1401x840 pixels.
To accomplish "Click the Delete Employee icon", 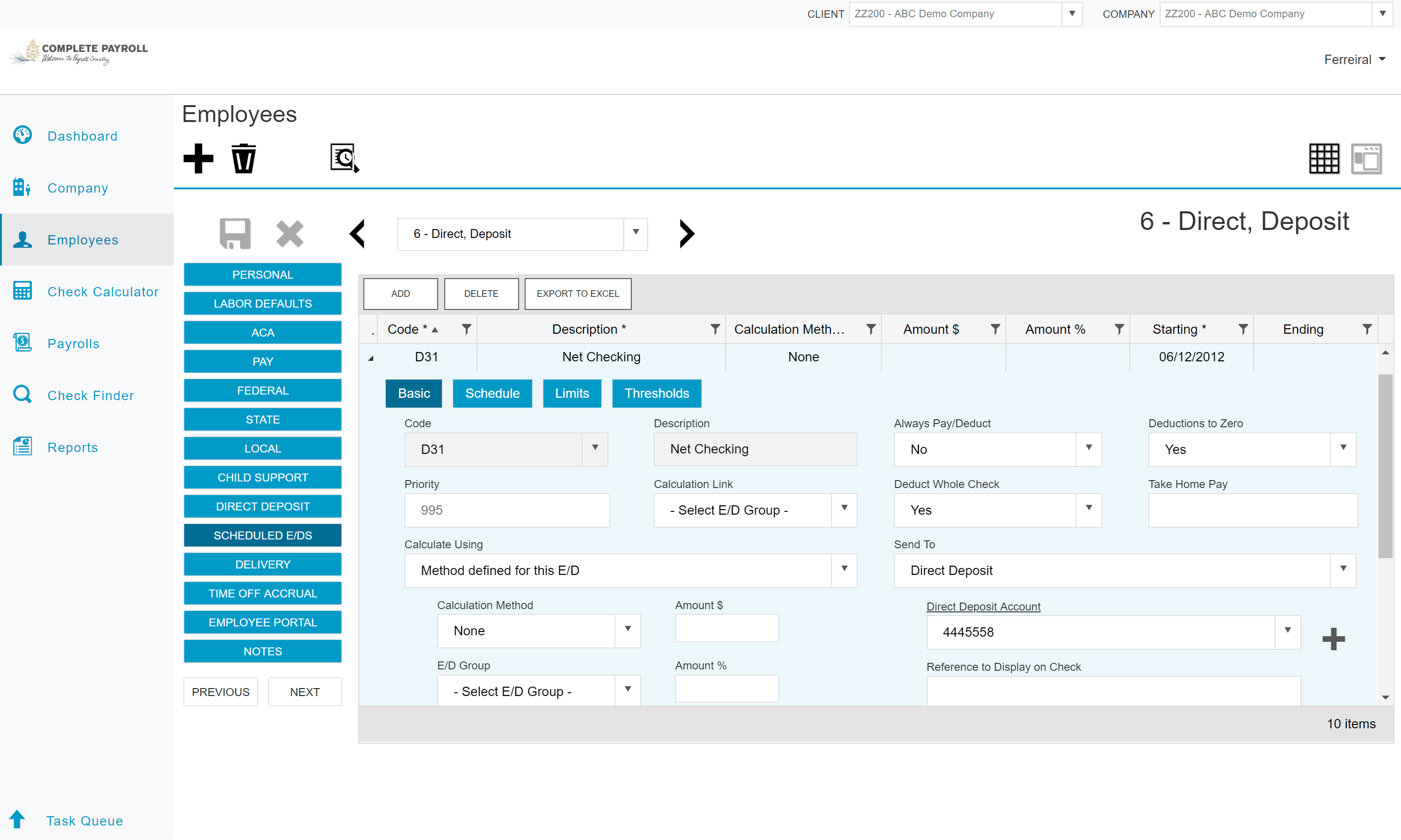I will pos(244,158).
